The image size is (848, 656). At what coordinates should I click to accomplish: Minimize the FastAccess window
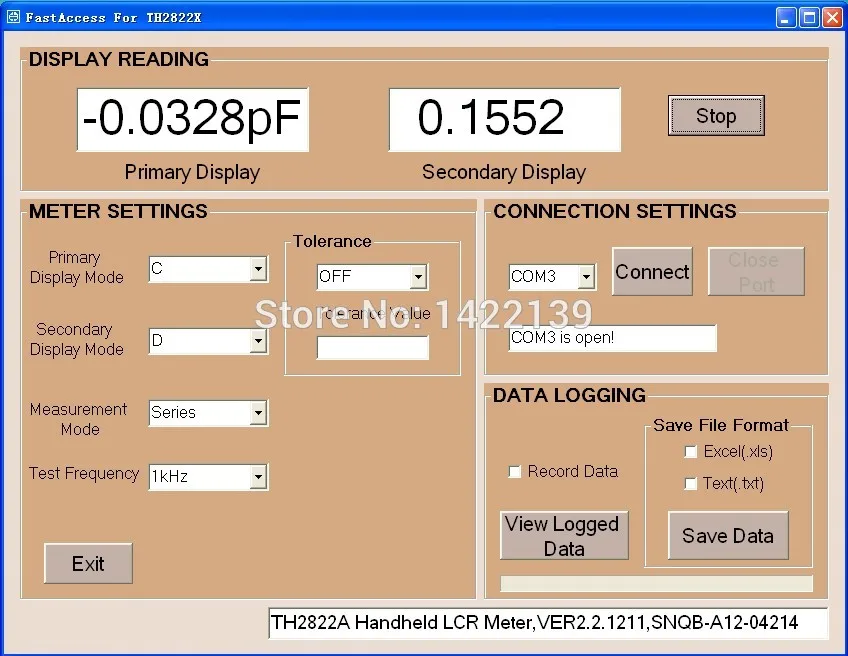786,18
